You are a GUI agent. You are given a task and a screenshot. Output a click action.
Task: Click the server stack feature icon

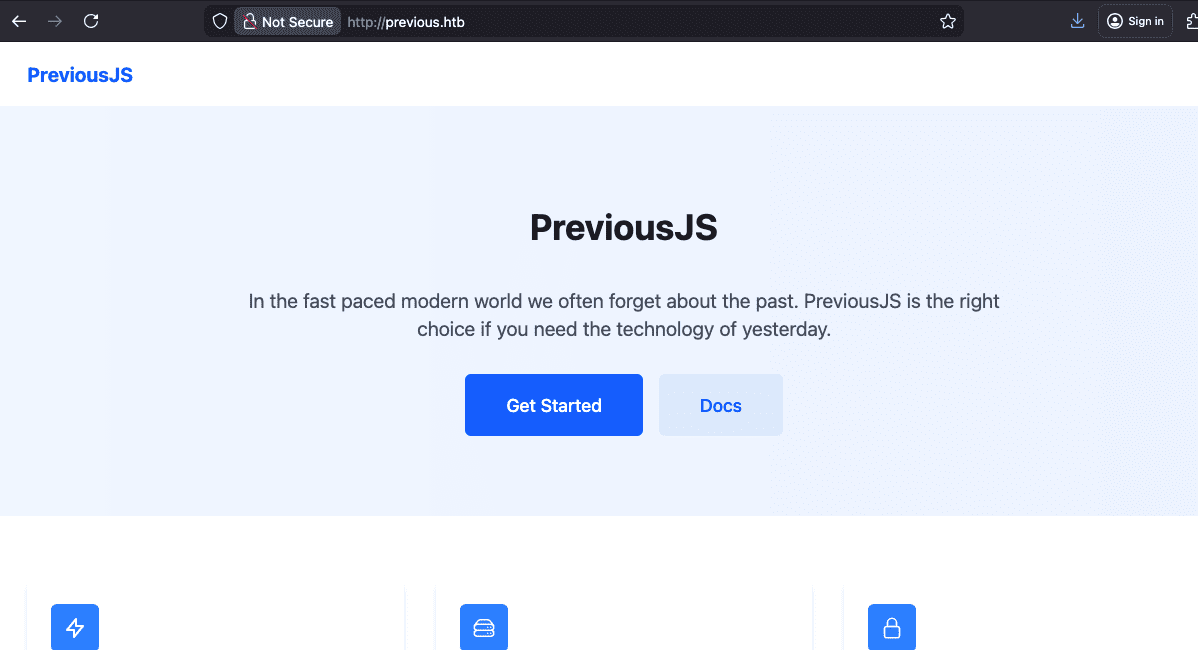[484, 627]
